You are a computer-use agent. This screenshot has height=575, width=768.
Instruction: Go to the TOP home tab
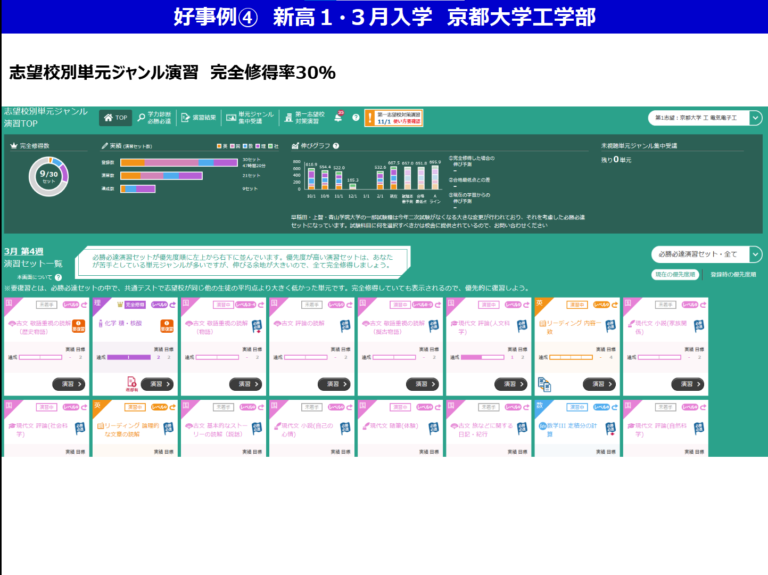tap(116, 118)
